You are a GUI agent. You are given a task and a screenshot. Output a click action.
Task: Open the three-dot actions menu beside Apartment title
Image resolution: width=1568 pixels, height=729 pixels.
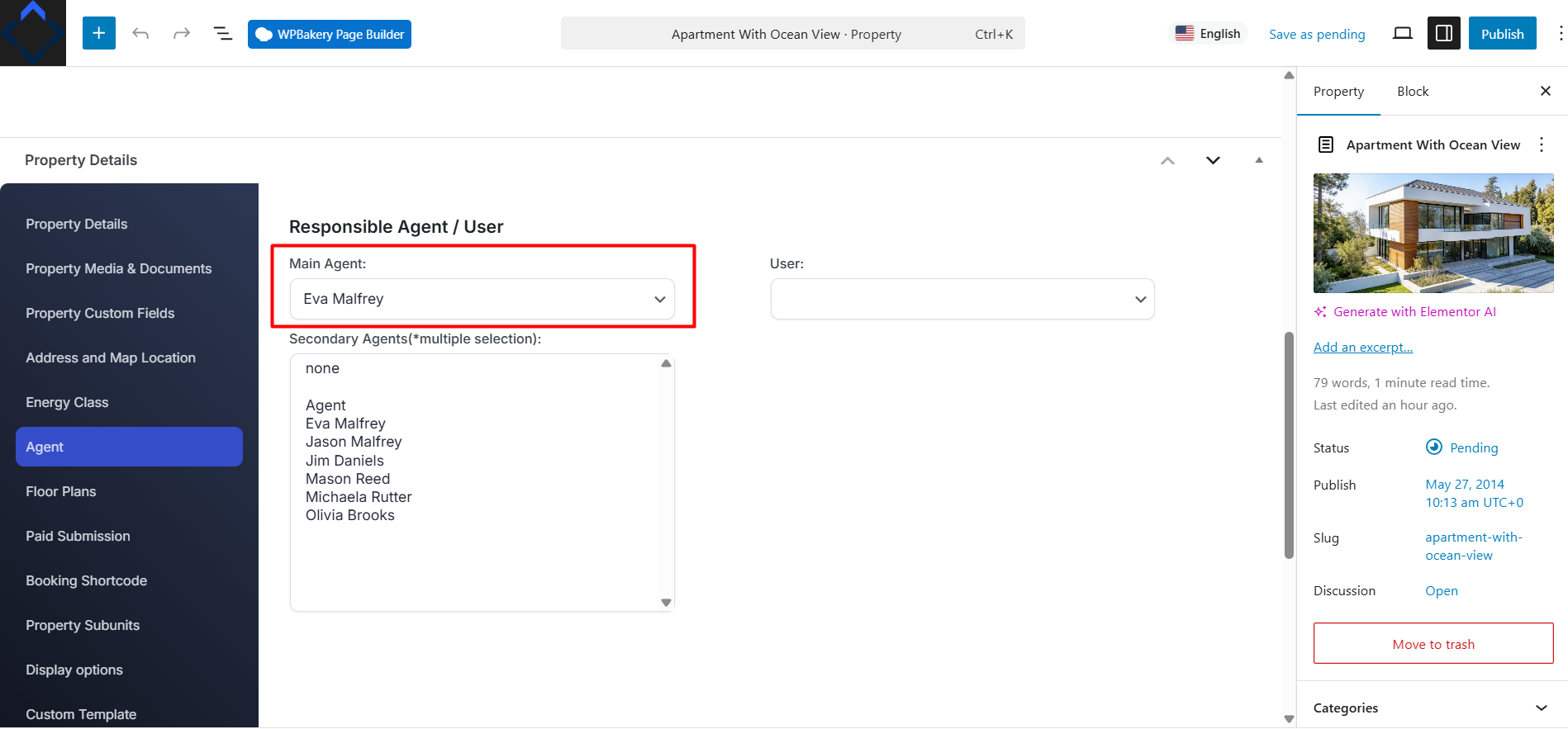[x=1542, y=144]
